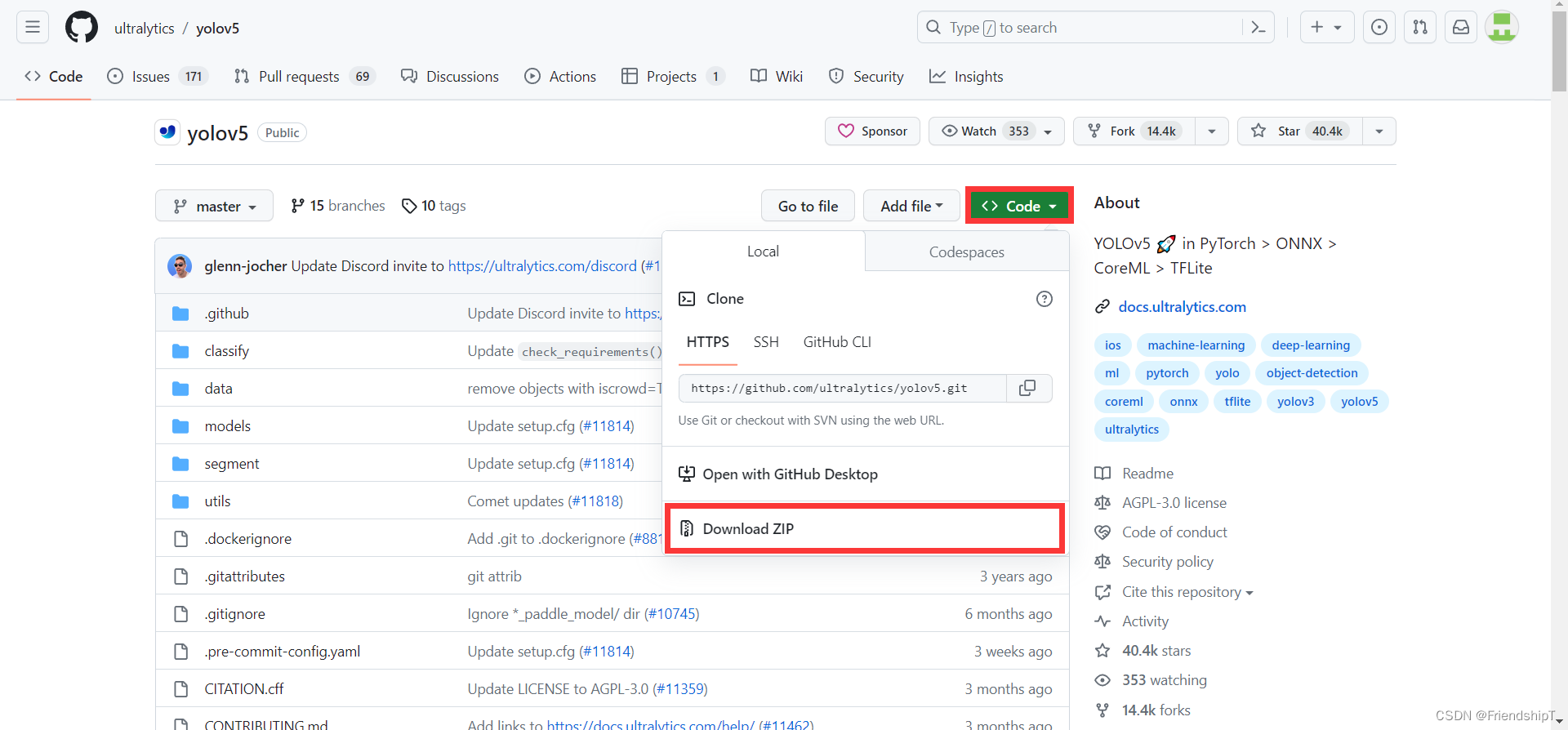Open the Insights tab

click(x=966, y=76)
